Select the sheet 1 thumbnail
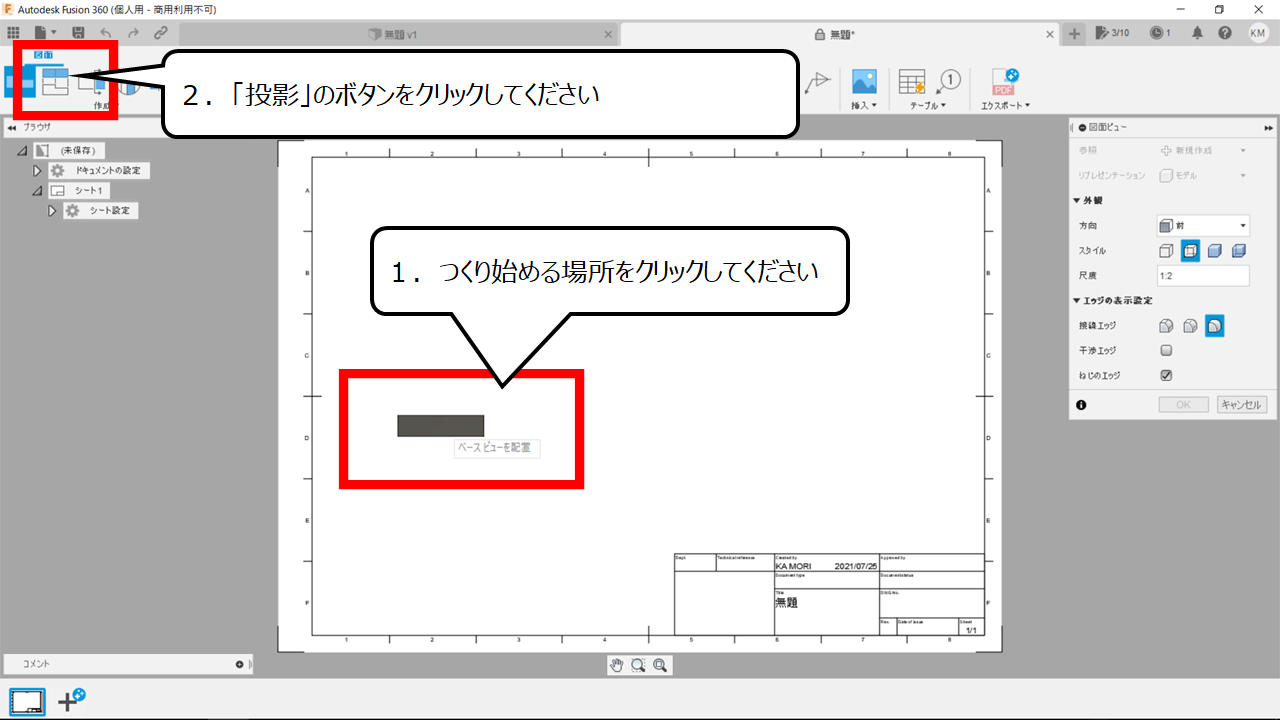The image size is (1280, 720). point(28,701)
